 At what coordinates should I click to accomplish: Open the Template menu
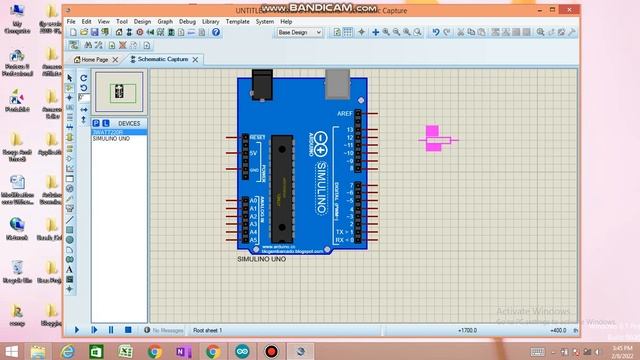[x=238, y=22]
